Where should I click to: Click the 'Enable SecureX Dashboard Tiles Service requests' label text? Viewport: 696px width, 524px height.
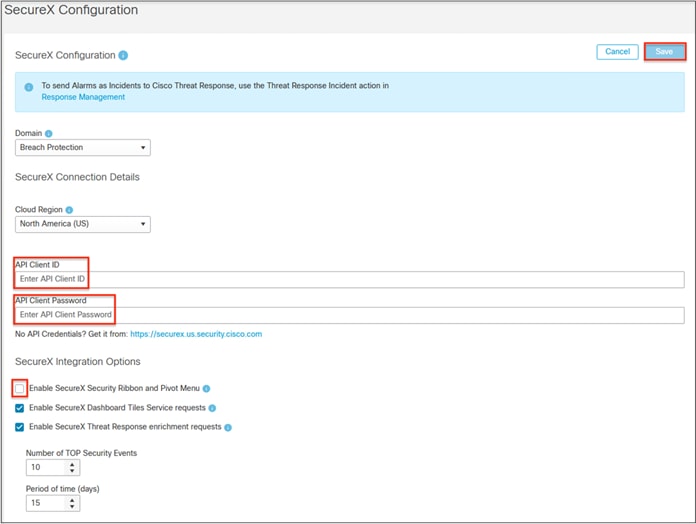(117, 408)
